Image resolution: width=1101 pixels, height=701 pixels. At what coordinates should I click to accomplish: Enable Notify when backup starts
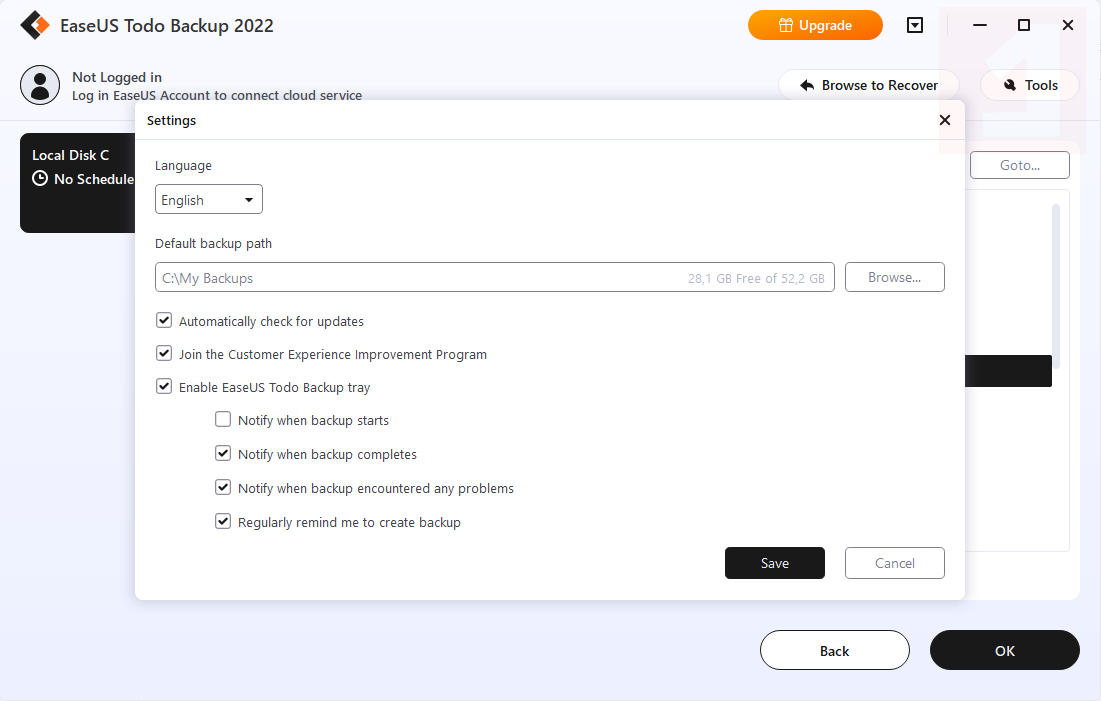223,420
